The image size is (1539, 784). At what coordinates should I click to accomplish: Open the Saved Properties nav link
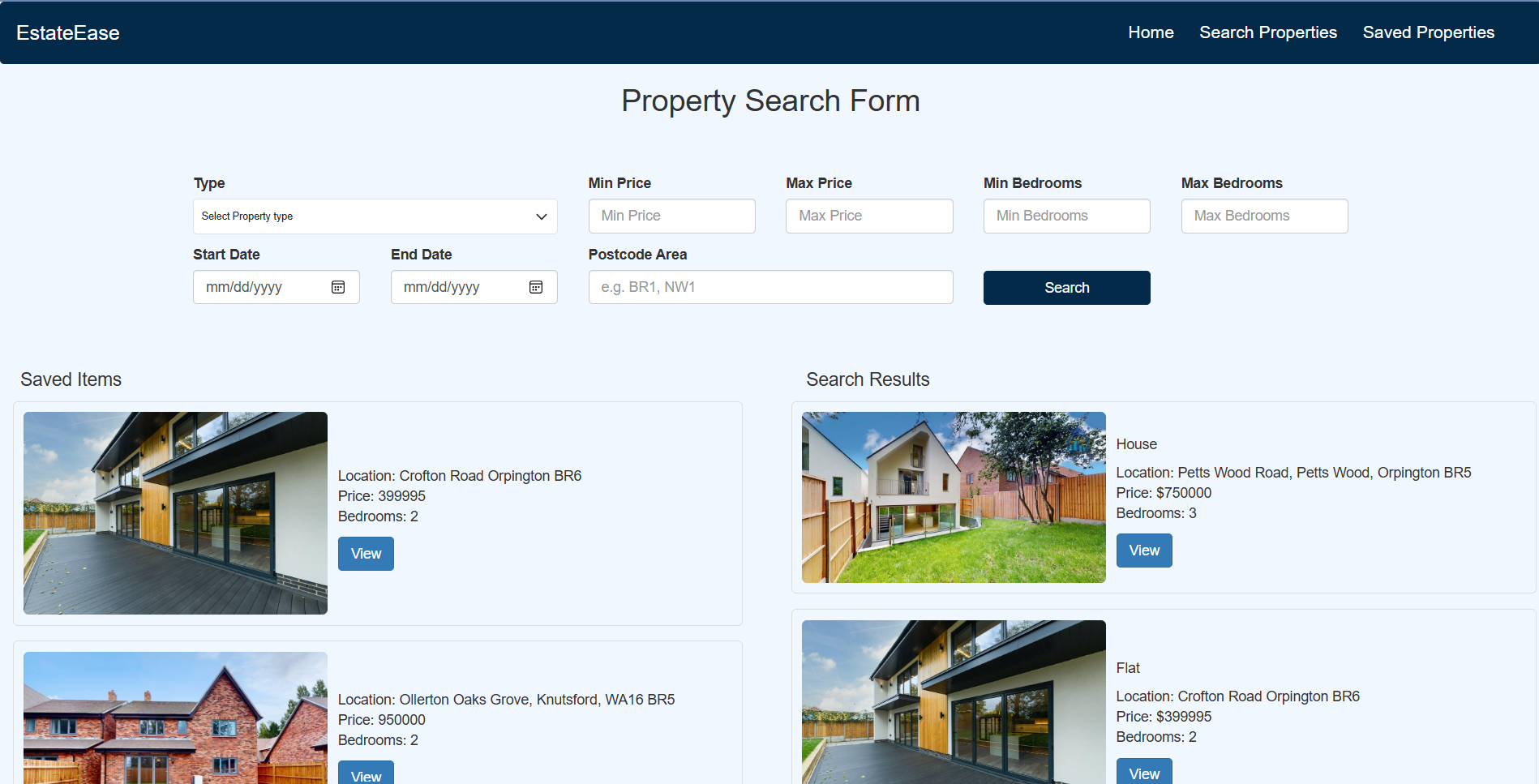click(1428, 32)
